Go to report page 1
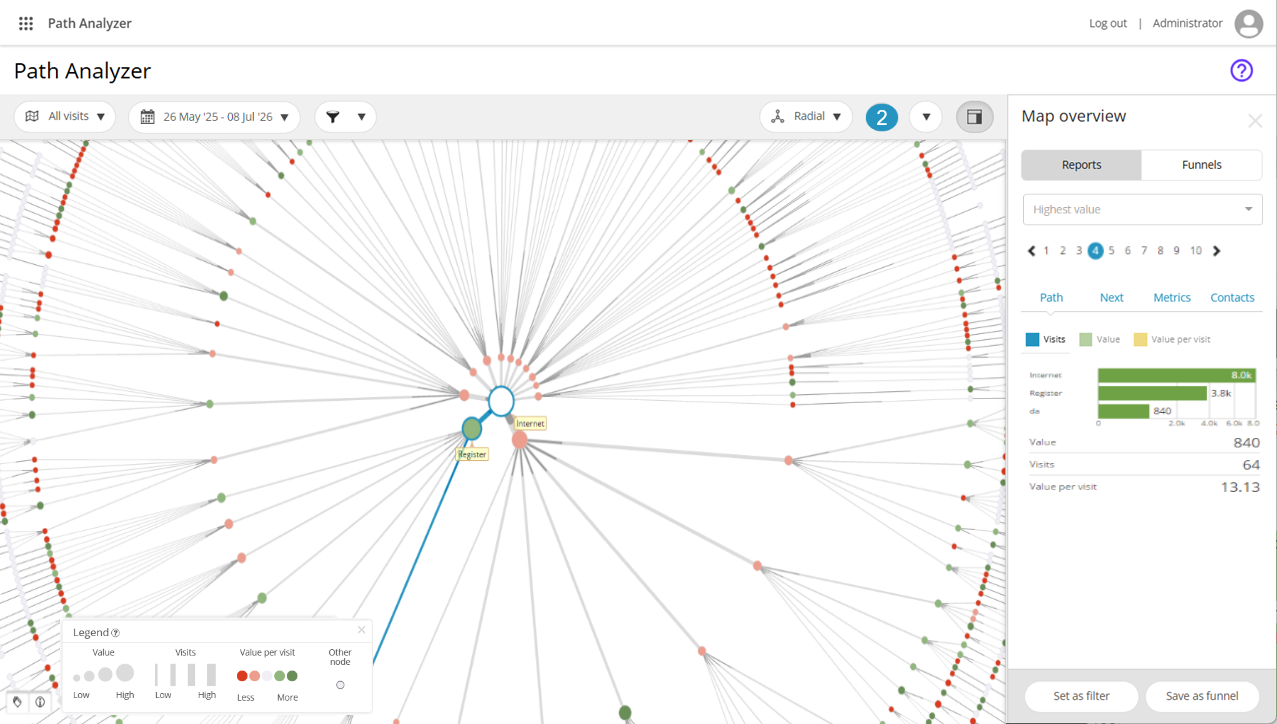The width and height of the screenshot is (1277, 724). tap(1047, 251)
